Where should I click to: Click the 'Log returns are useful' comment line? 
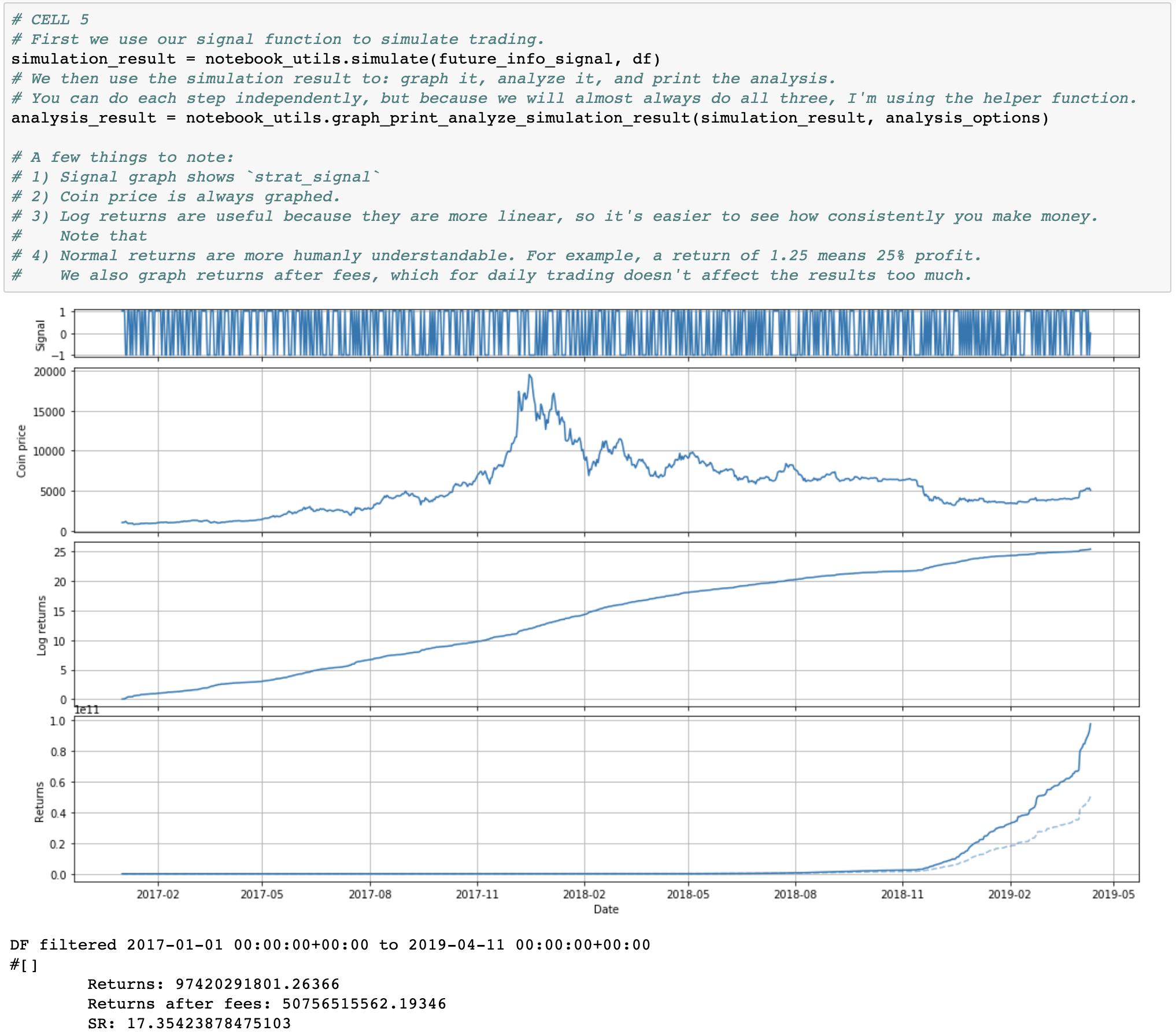coord(555,216)
